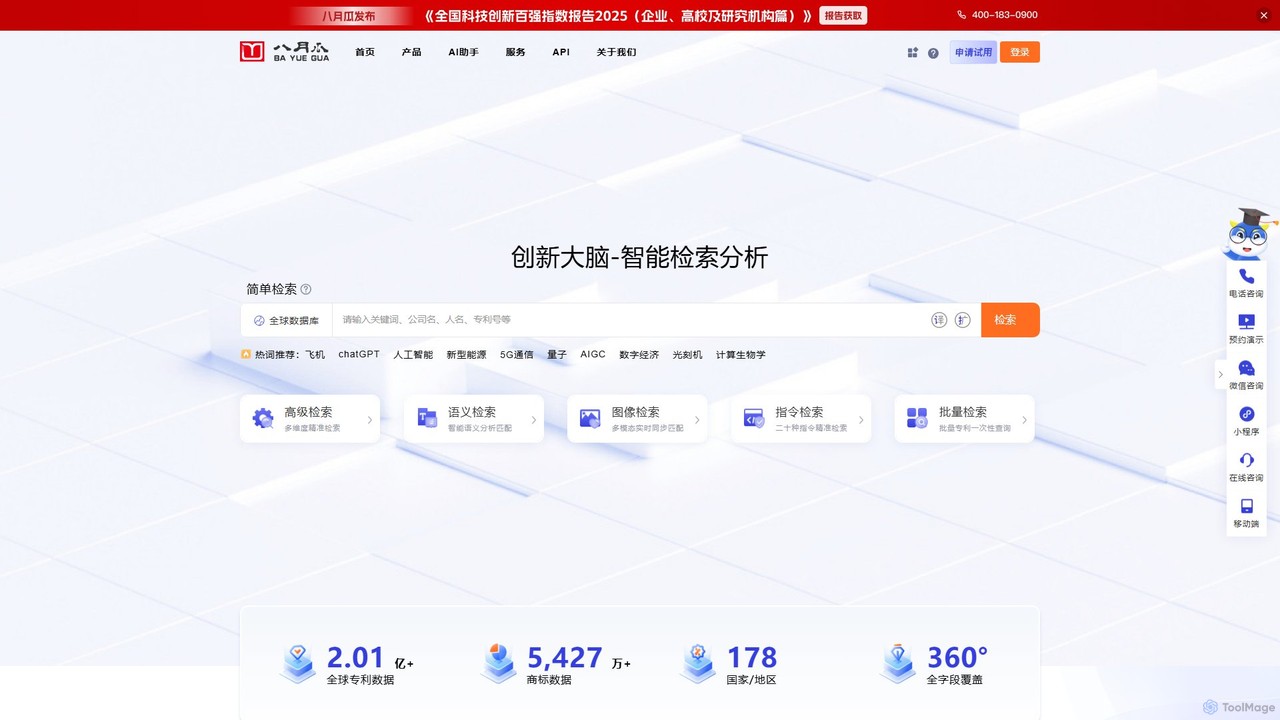
Task: Click the 电话咨询 phone icon
Action: coord(1246,276)
